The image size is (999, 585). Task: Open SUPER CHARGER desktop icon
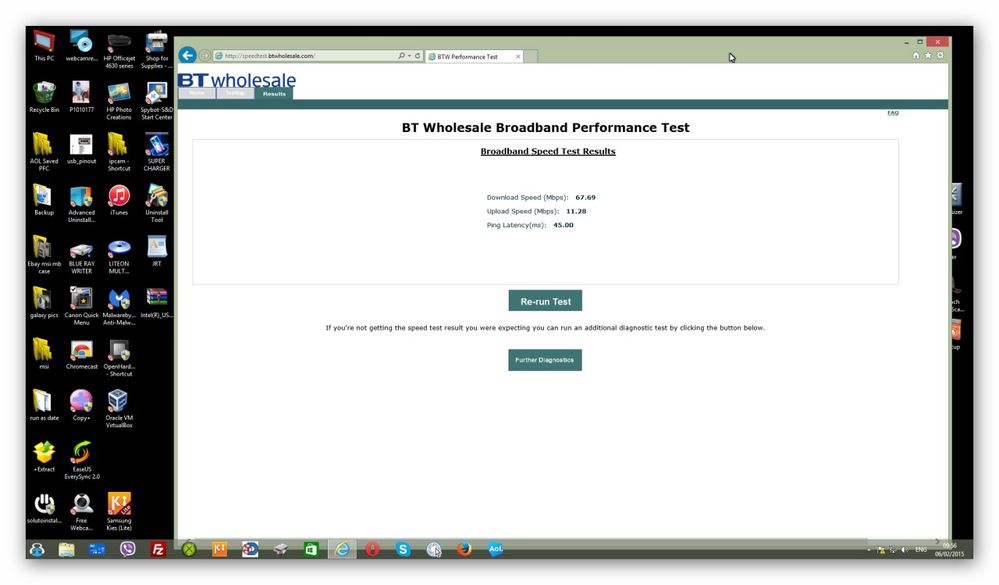click(157, 151)
